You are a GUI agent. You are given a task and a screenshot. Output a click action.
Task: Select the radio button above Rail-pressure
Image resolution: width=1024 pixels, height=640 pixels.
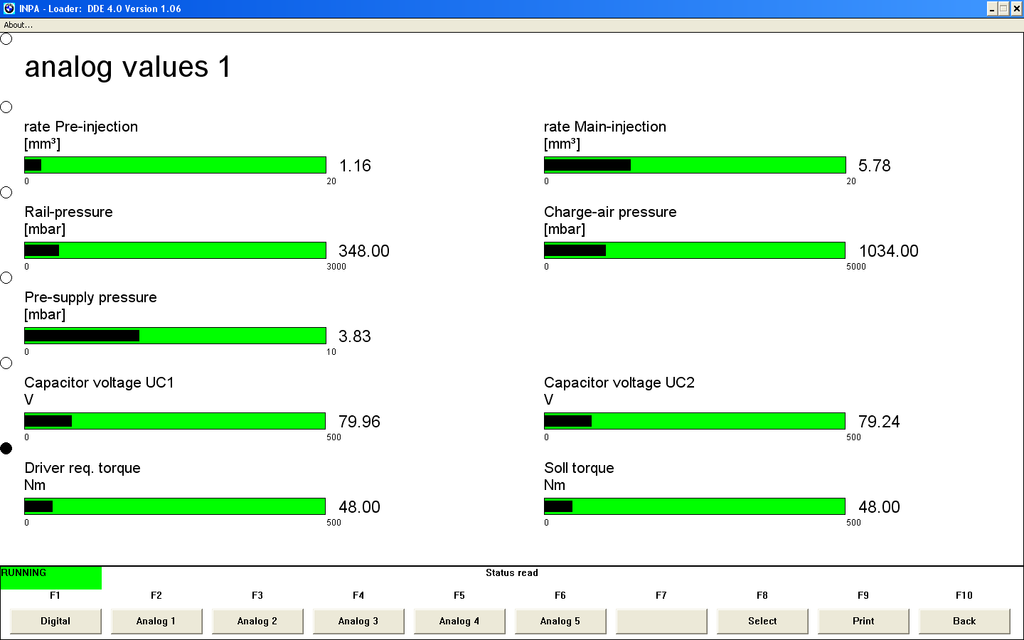6,192
